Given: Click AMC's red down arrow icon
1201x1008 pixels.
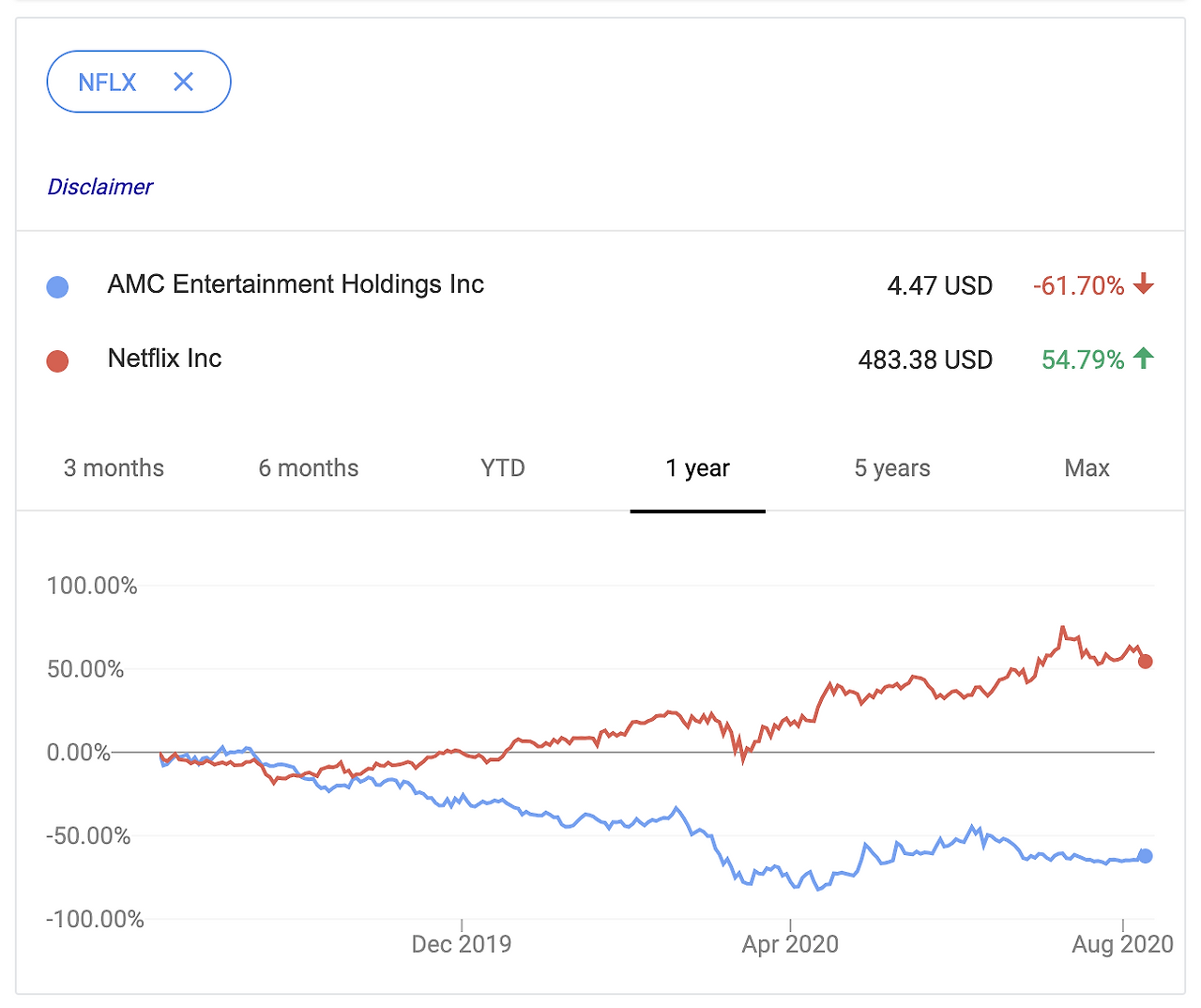Looking at the screenshot, I should pos(1143,283).
